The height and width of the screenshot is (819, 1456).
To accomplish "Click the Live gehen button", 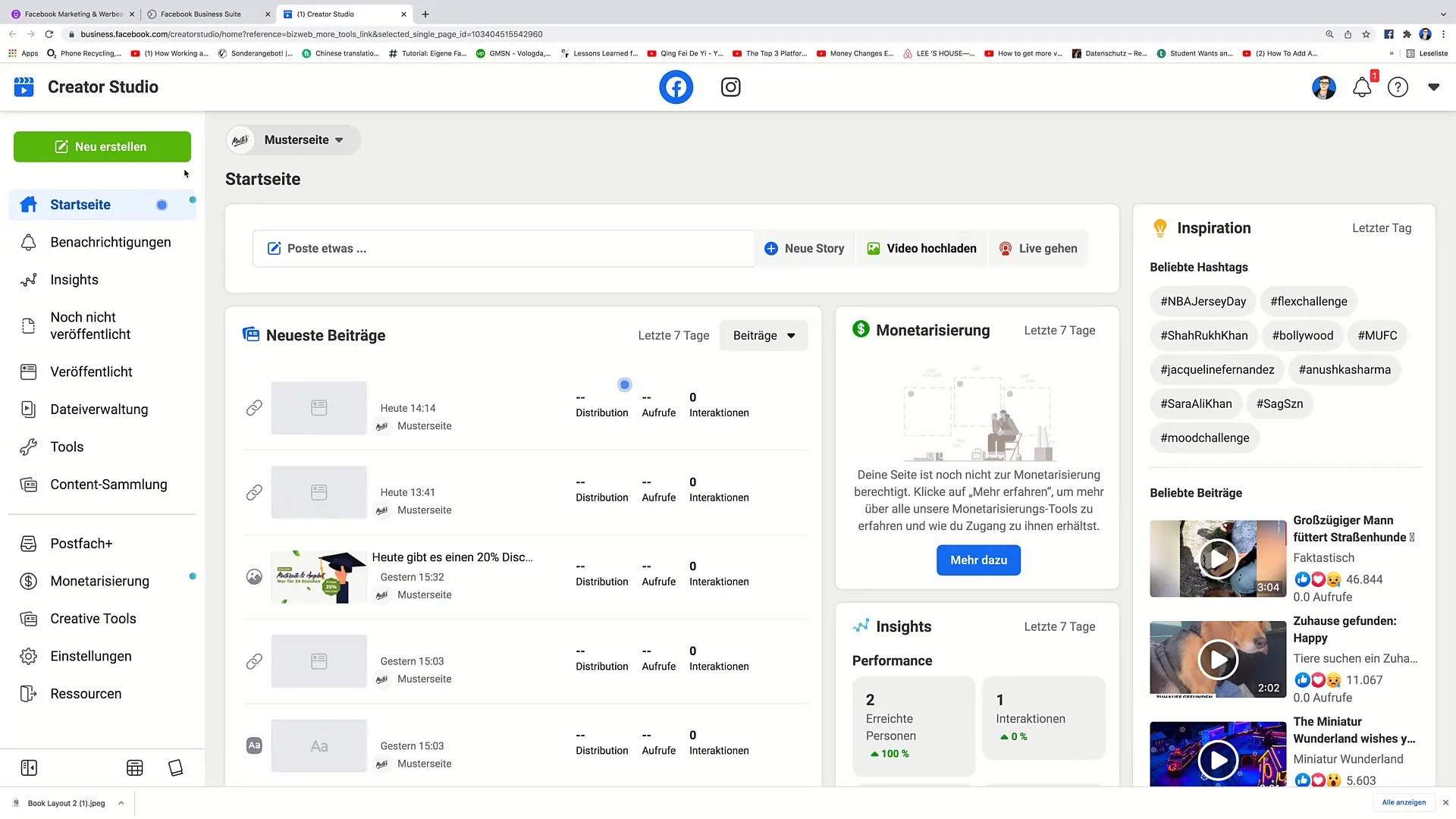I will [1038, 249].
